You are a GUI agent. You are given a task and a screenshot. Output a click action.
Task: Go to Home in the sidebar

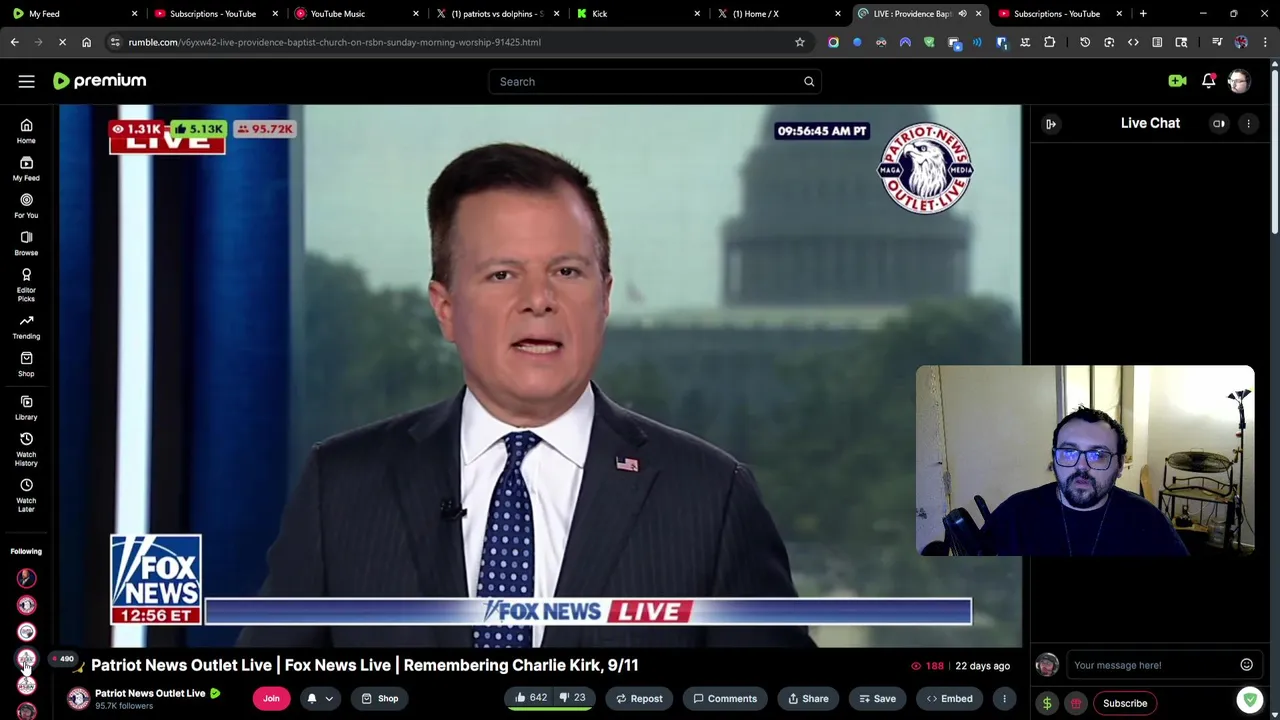[26, 131]
